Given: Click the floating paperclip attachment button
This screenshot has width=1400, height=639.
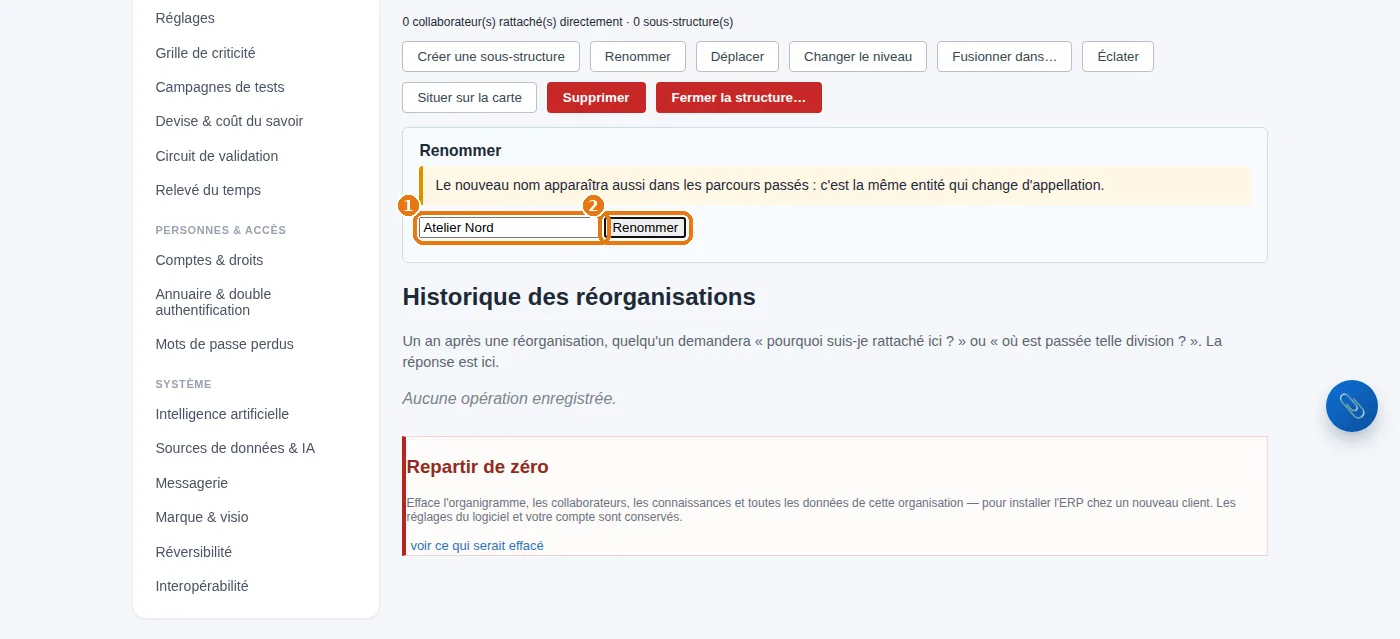Looking at the screenshot, I should point(1351,406).
